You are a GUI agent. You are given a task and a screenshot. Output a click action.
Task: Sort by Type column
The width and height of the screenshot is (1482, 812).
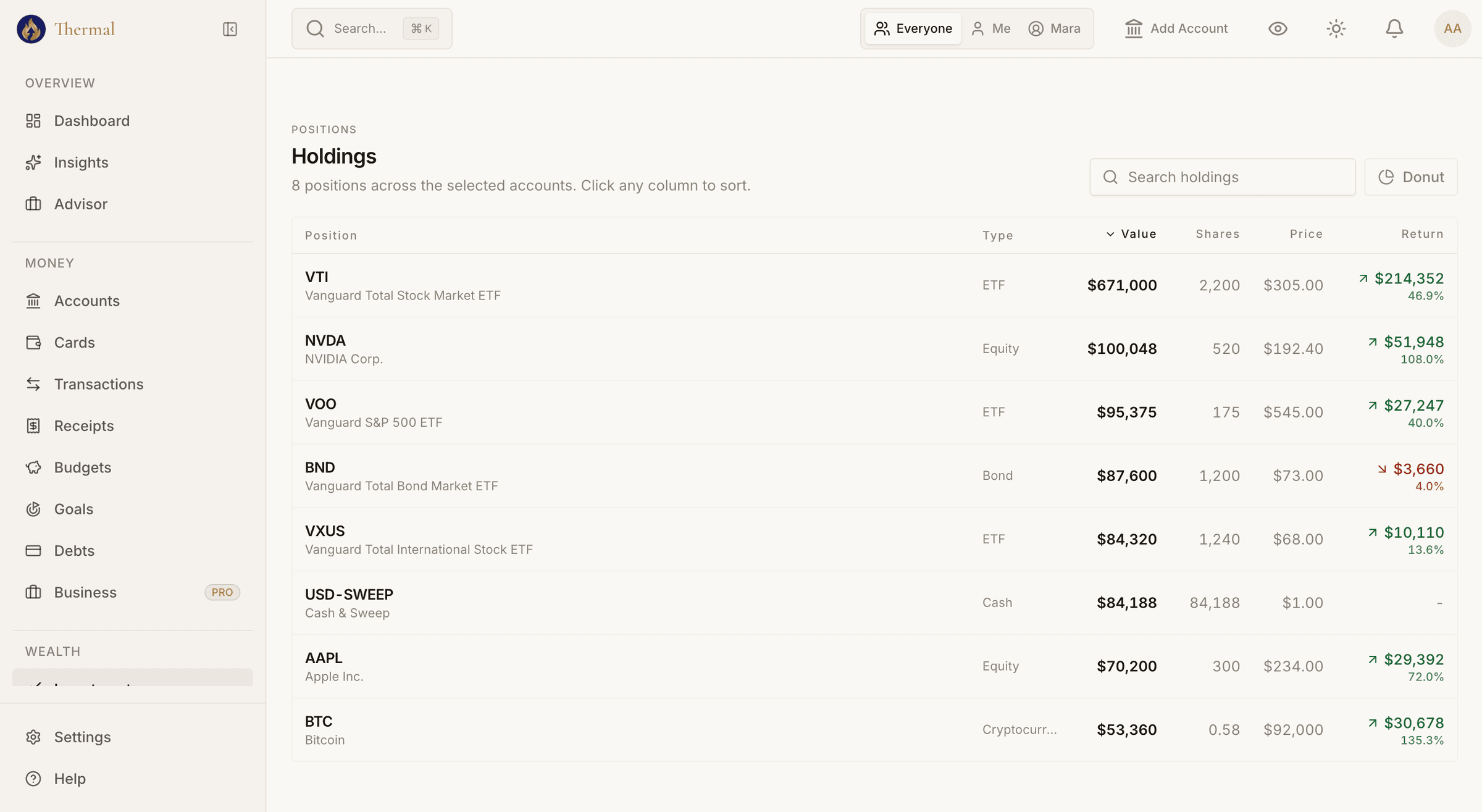tap(998, 235)
